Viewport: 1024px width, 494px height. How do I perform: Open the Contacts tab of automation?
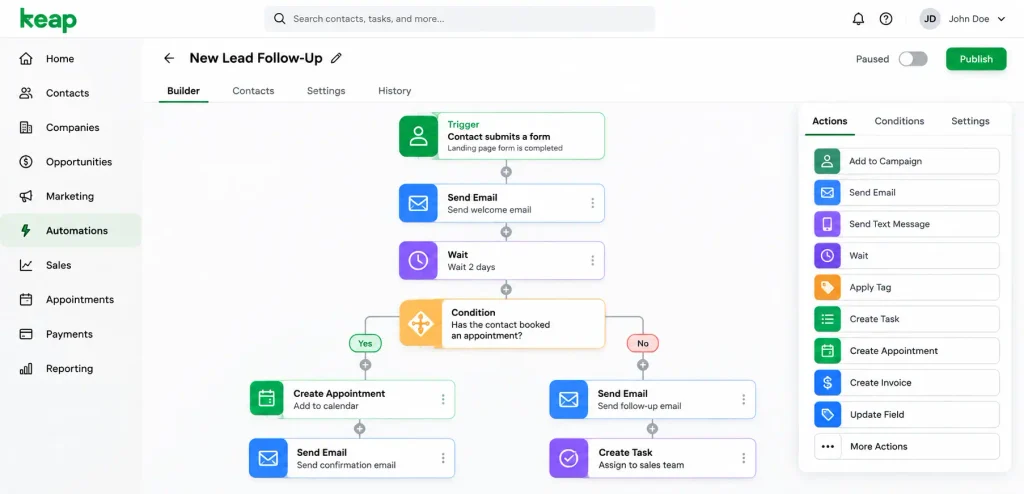point(253,91)
